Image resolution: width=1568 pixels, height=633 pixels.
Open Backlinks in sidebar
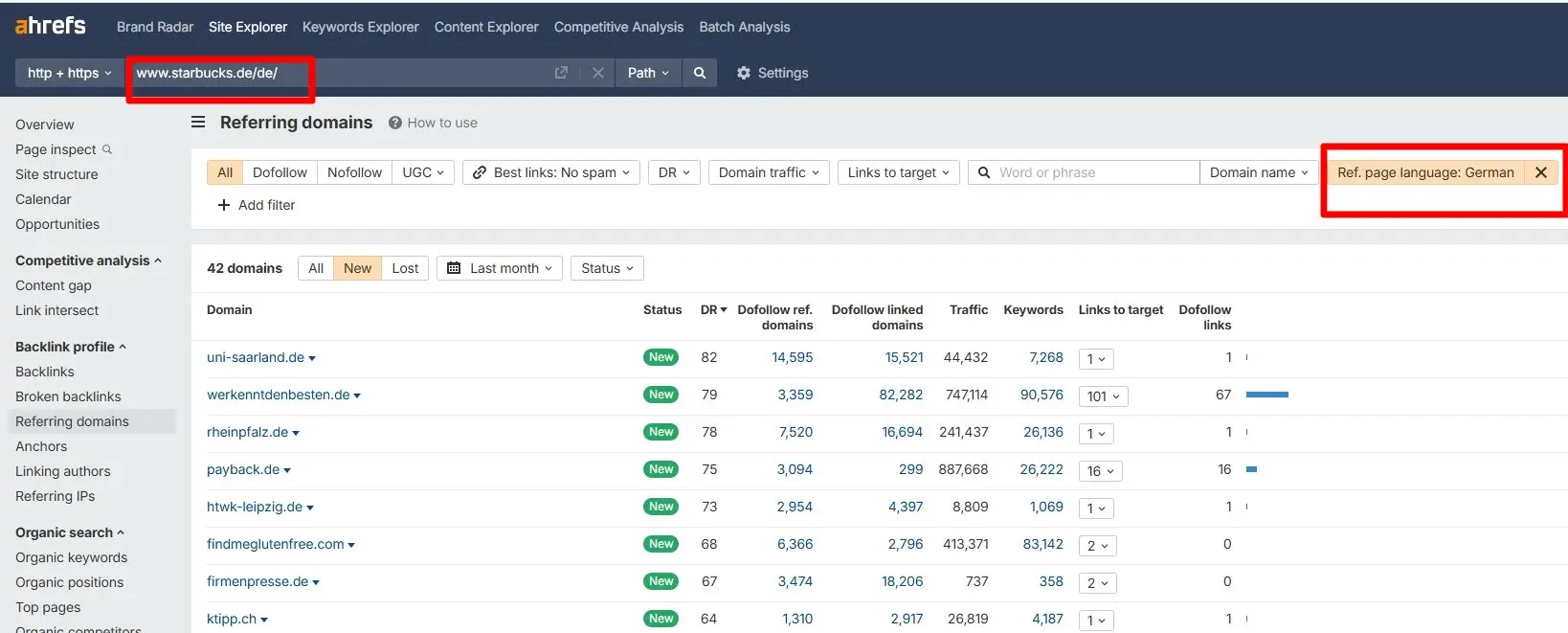tap(44, 372)
